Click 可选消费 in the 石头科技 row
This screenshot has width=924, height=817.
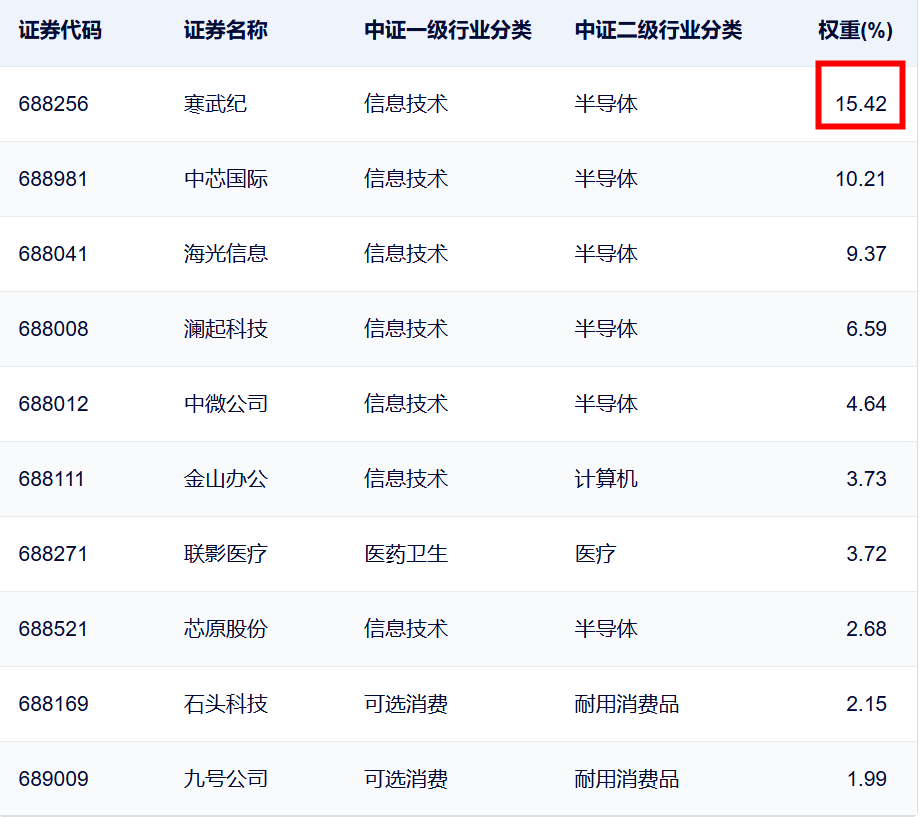click(406, 704)
